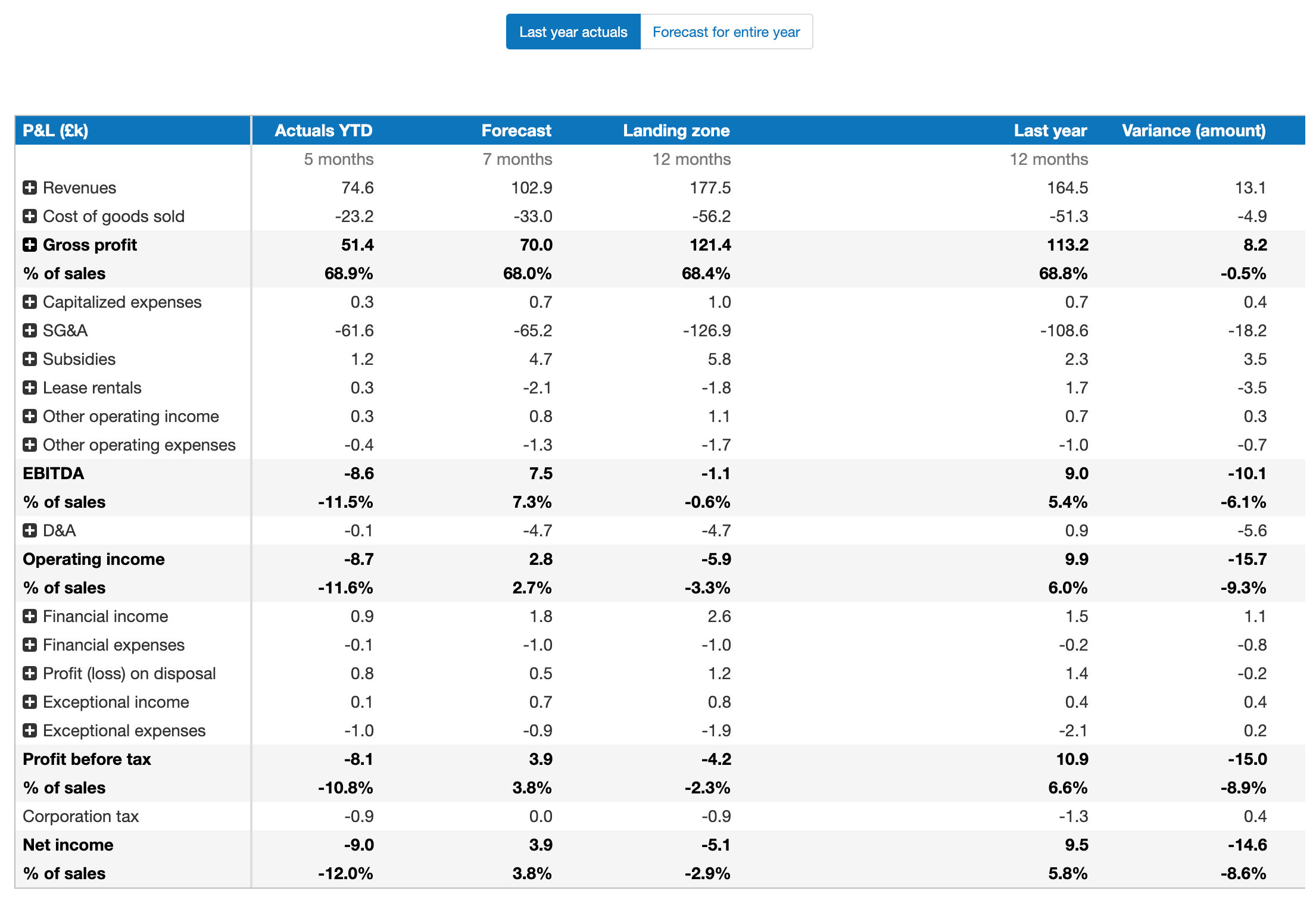
Task: Expand the SG&A row
Action: click(x=30, y=331)
